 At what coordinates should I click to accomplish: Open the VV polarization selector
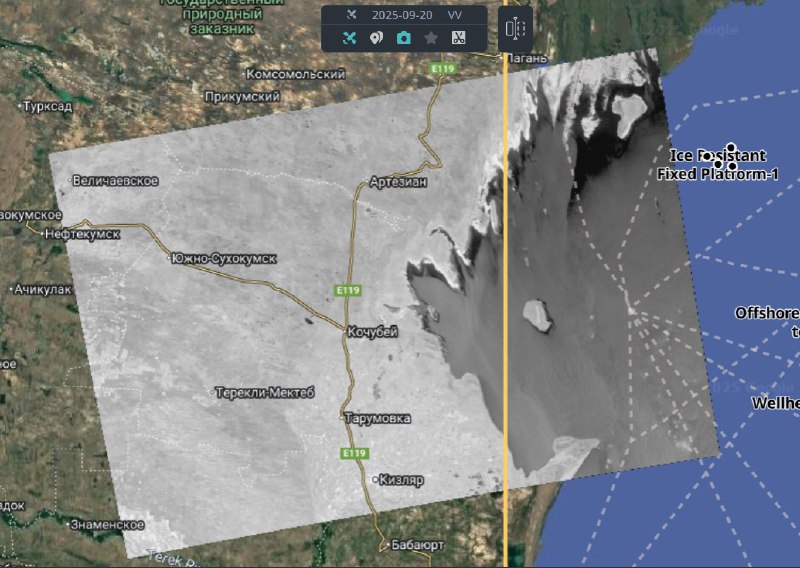pos(455,15)
